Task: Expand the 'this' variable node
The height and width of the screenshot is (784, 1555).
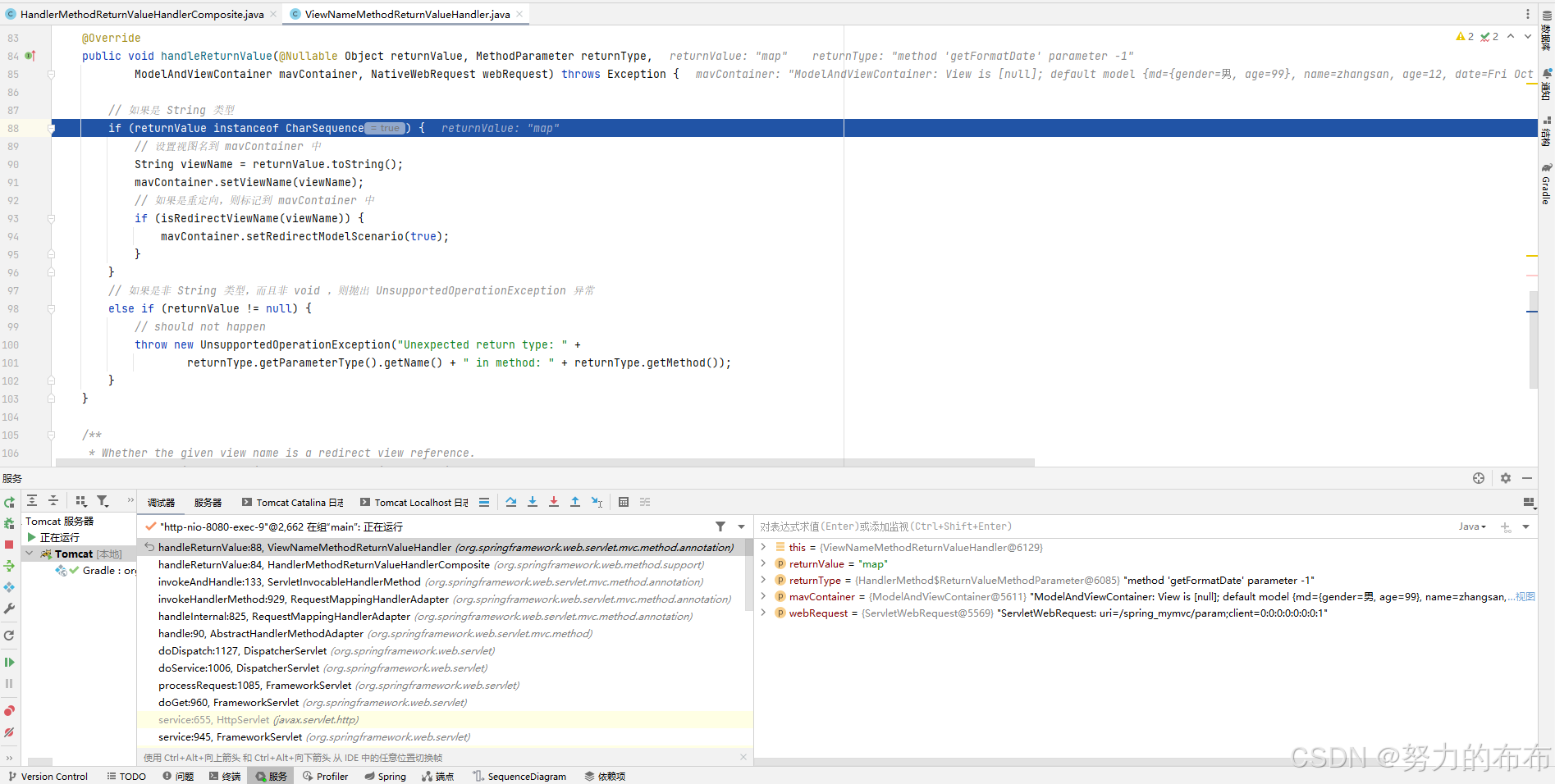Action: (763, 547)
